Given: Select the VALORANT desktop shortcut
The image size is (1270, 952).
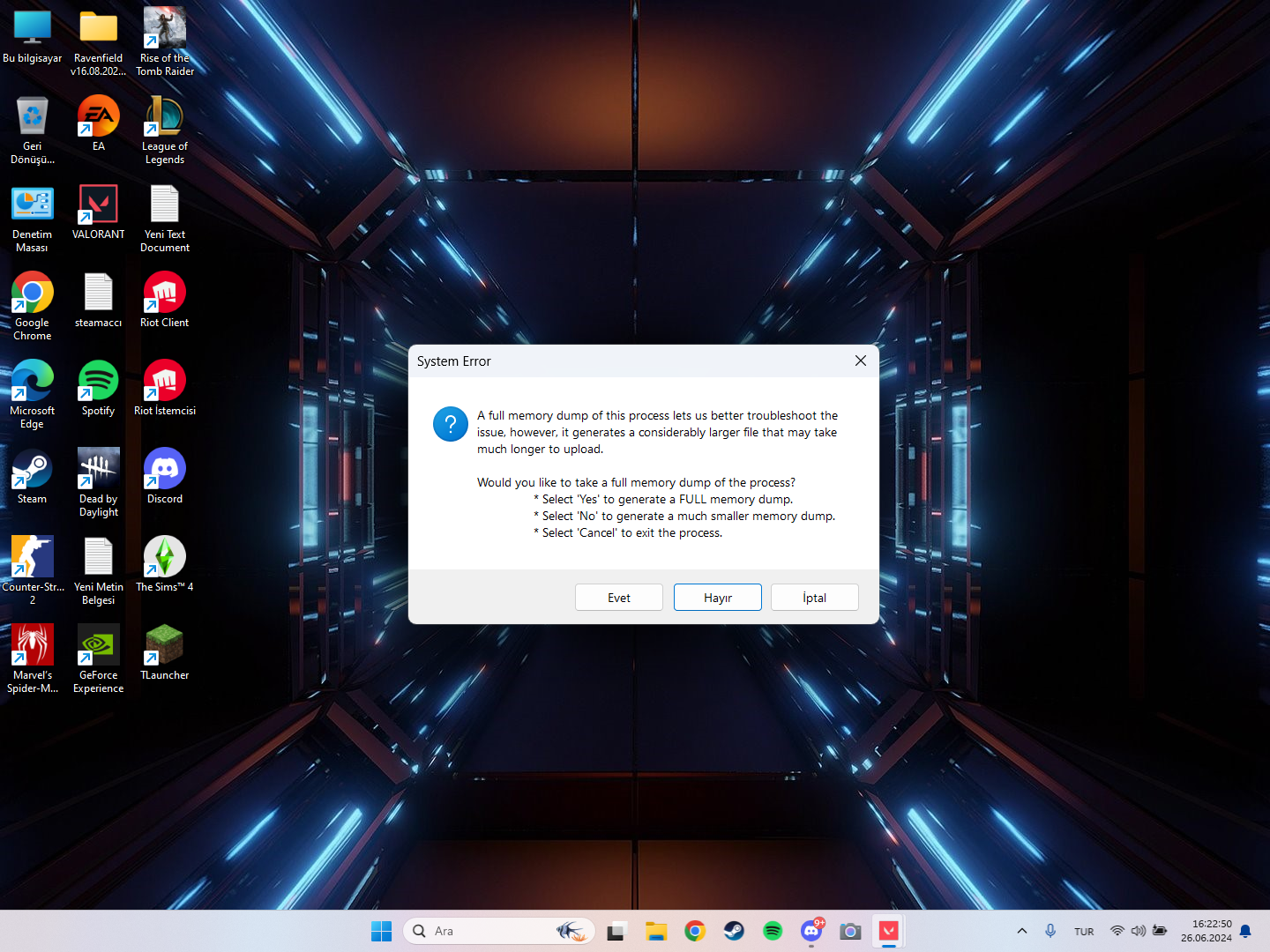Looking at the screenshot, I should (99, 212).
